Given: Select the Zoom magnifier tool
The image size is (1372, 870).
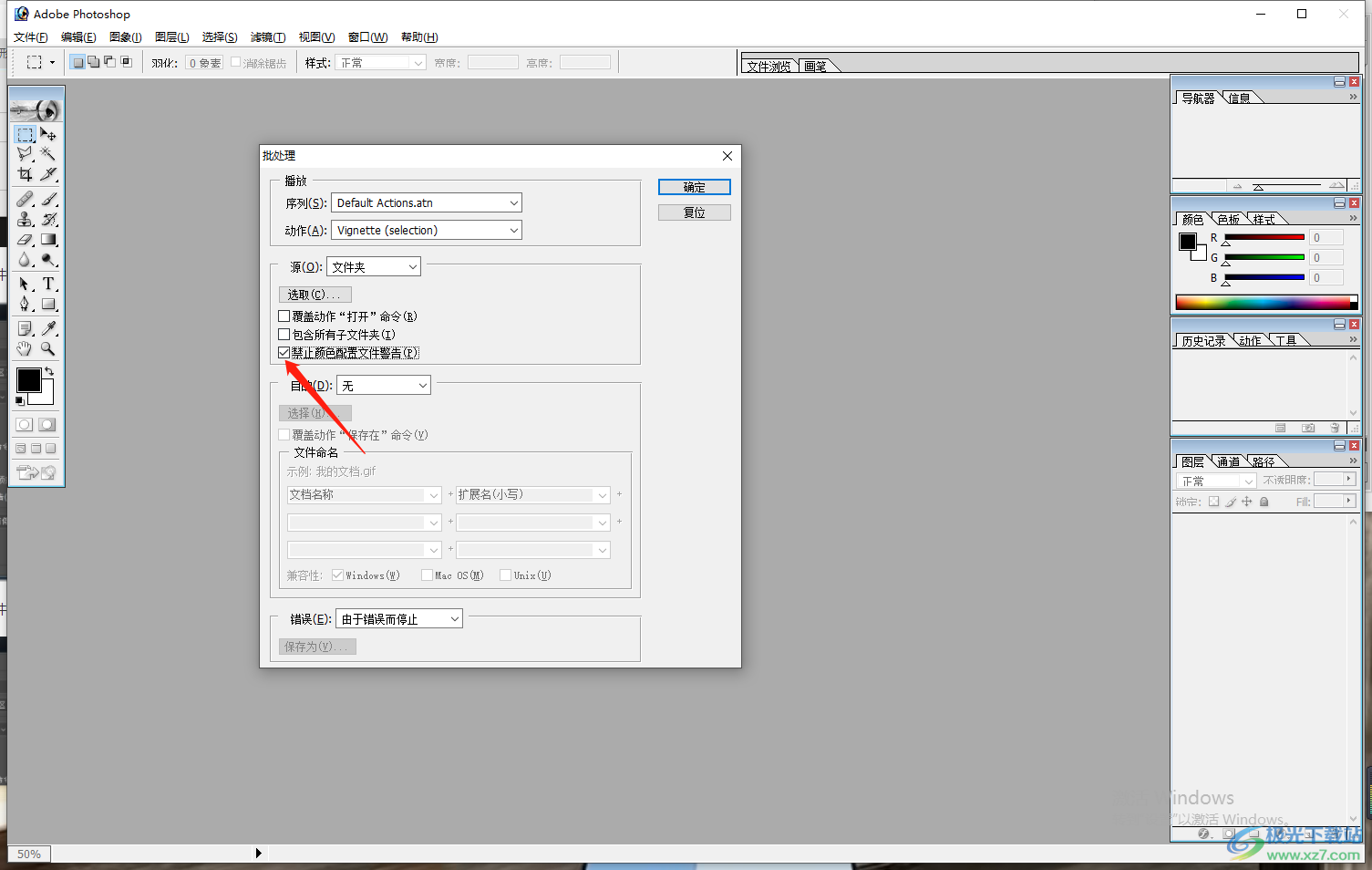Looking at the screenshot, I should click(x=48, y=348).
